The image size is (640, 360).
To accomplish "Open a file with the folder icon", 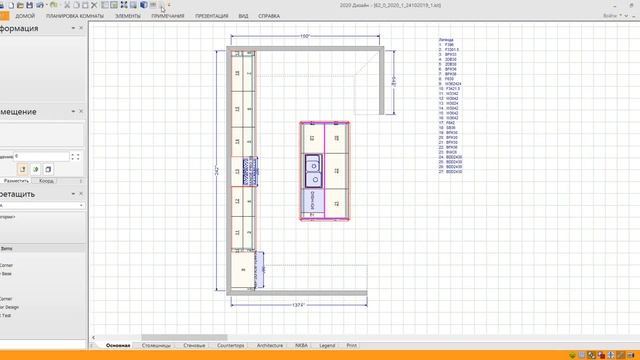I will 20,5.
